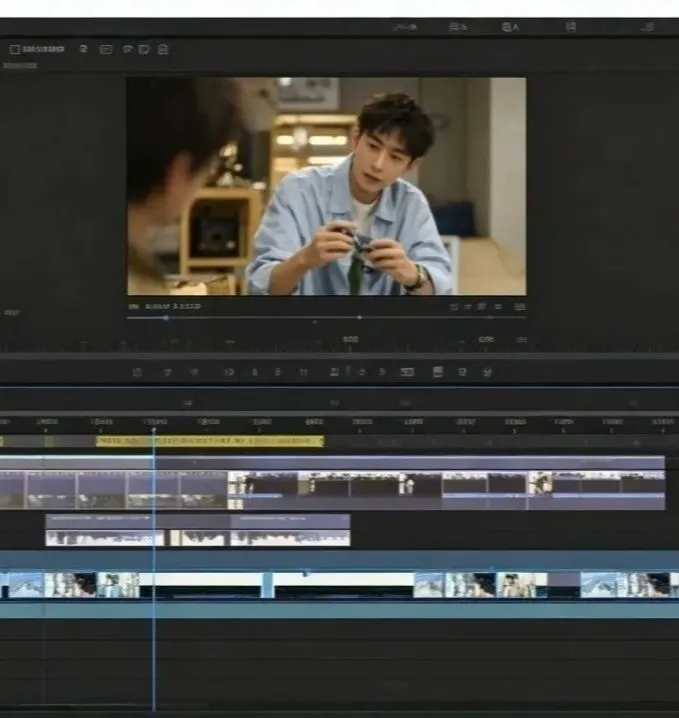Click the video preview of the man in the blue shirt
Image resolution: width=679 pixels, height=718 pixels.
tap(326, 186)
